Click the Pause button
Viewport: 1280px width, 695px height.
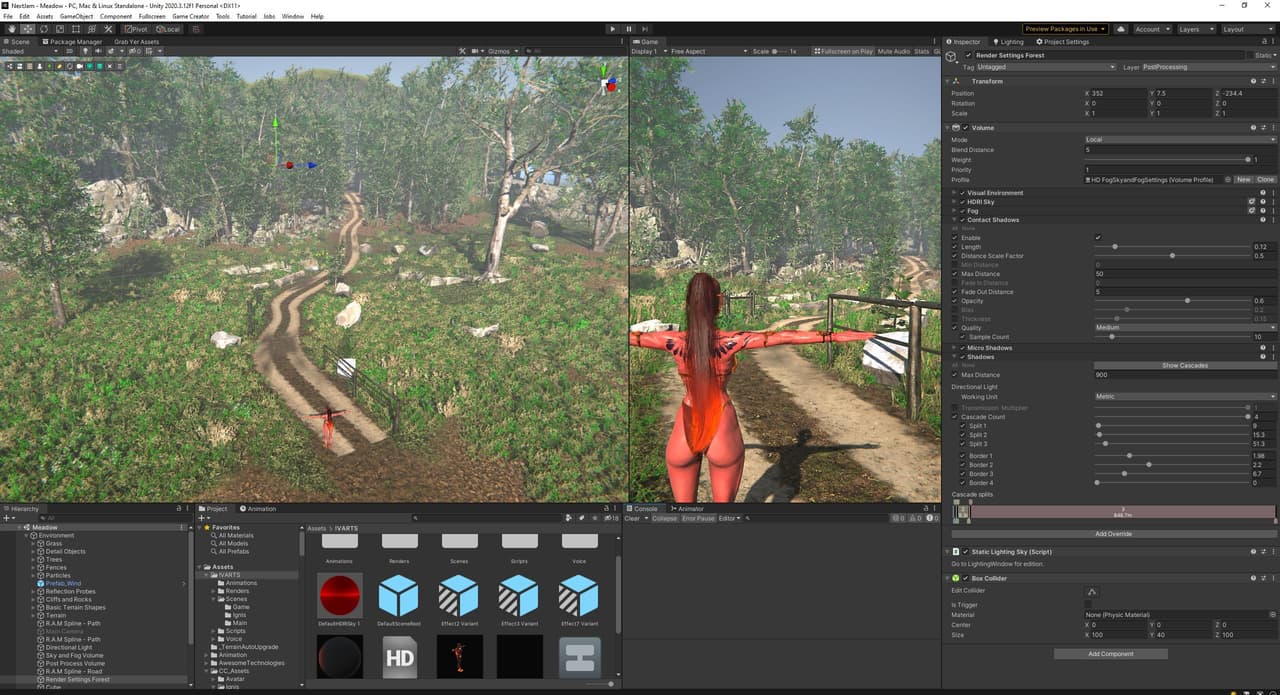tap(629, 29)
